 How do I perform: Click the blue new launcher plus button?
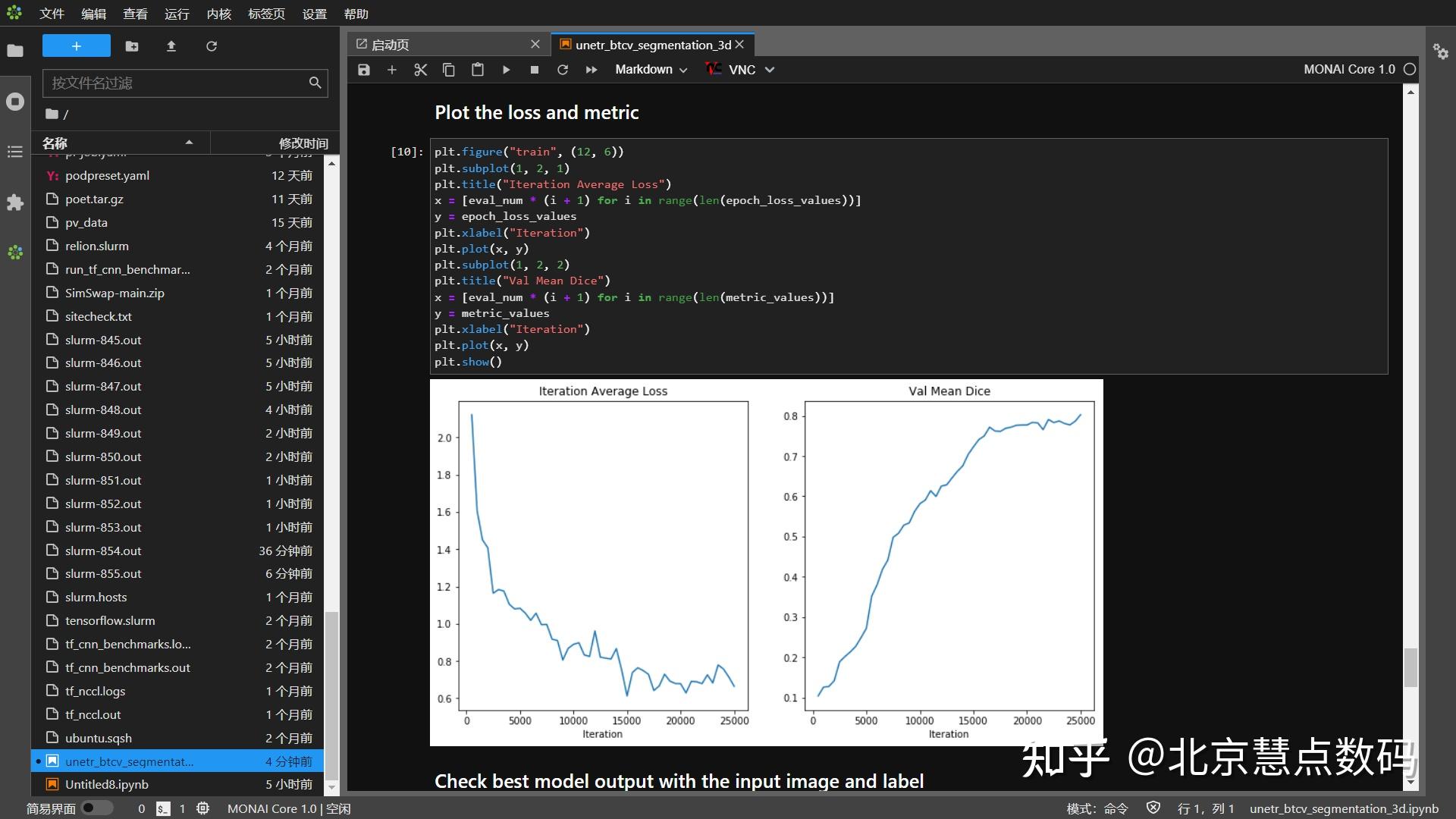(x=77, y=46)
